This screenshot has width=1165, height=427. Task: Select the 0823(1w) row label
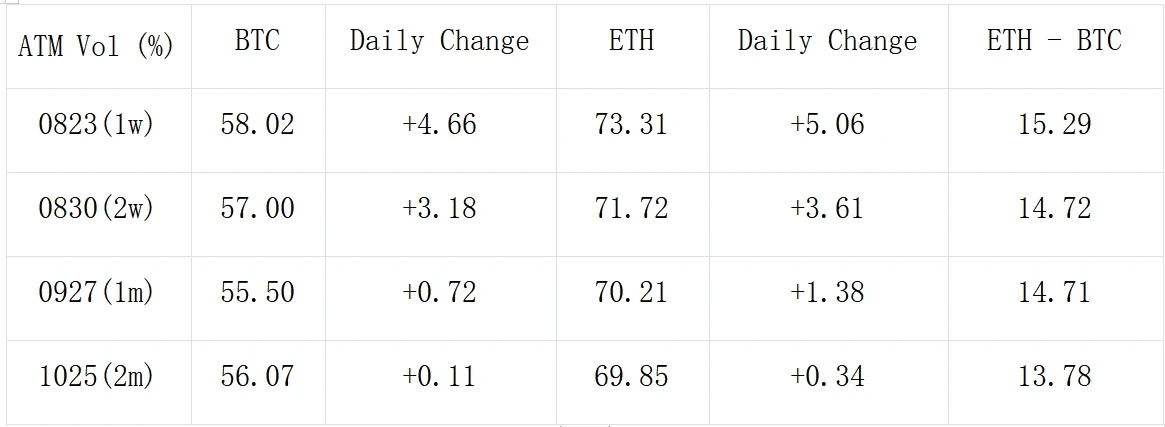(x=96, y=125)
